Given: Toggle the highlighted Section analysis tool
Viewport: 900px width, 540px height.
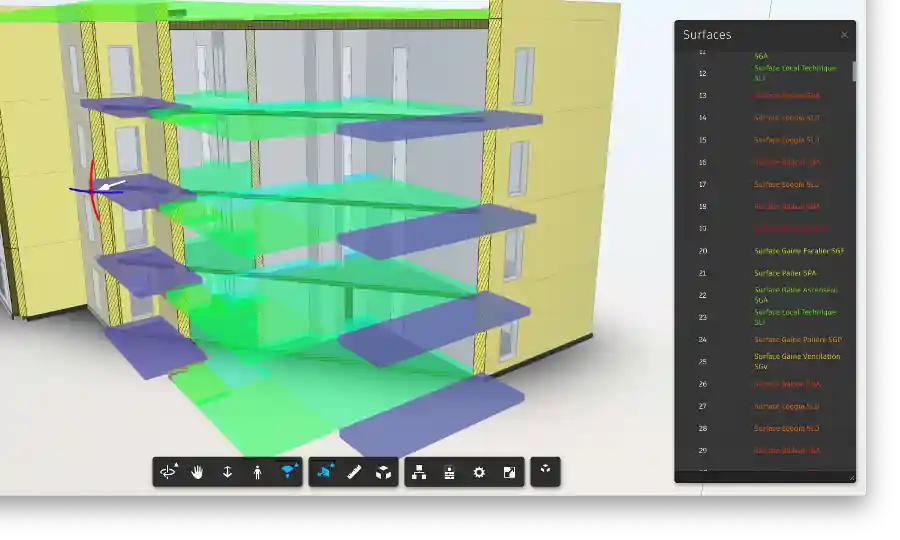Looking at the screenshot, I should point(324,472).
